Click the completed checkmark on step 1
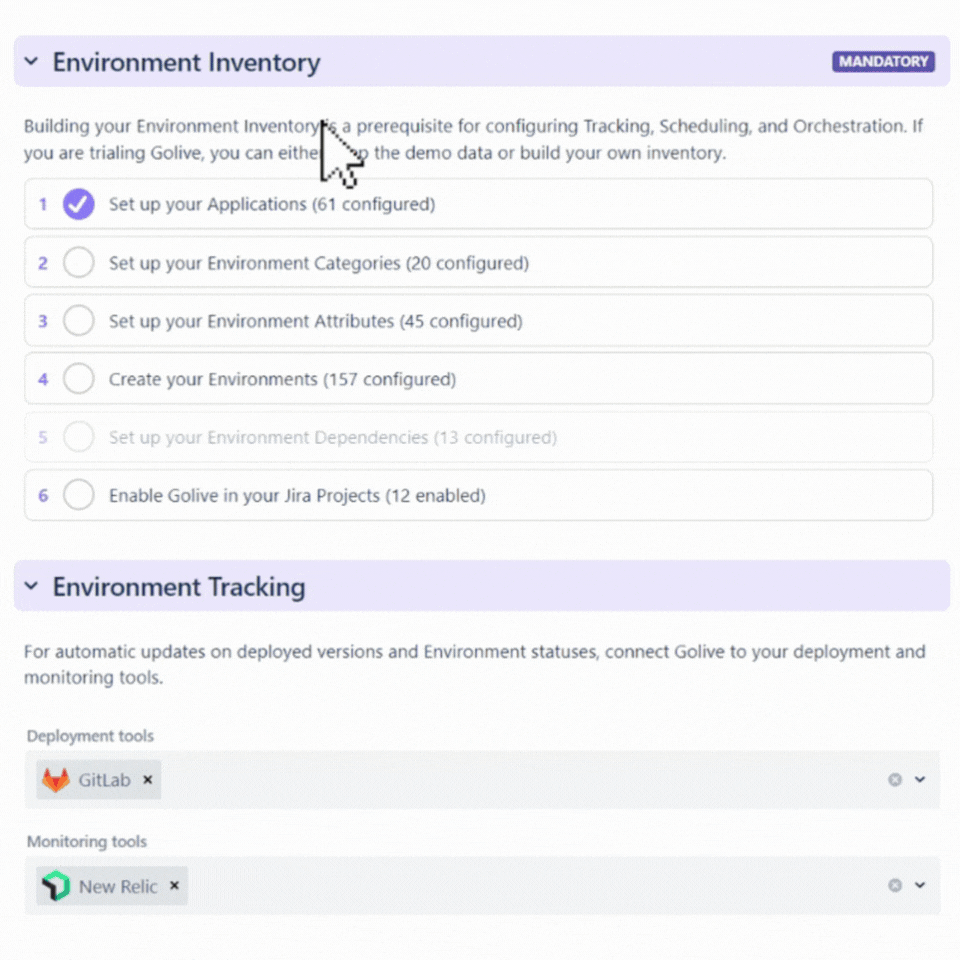 coord(78,204)
